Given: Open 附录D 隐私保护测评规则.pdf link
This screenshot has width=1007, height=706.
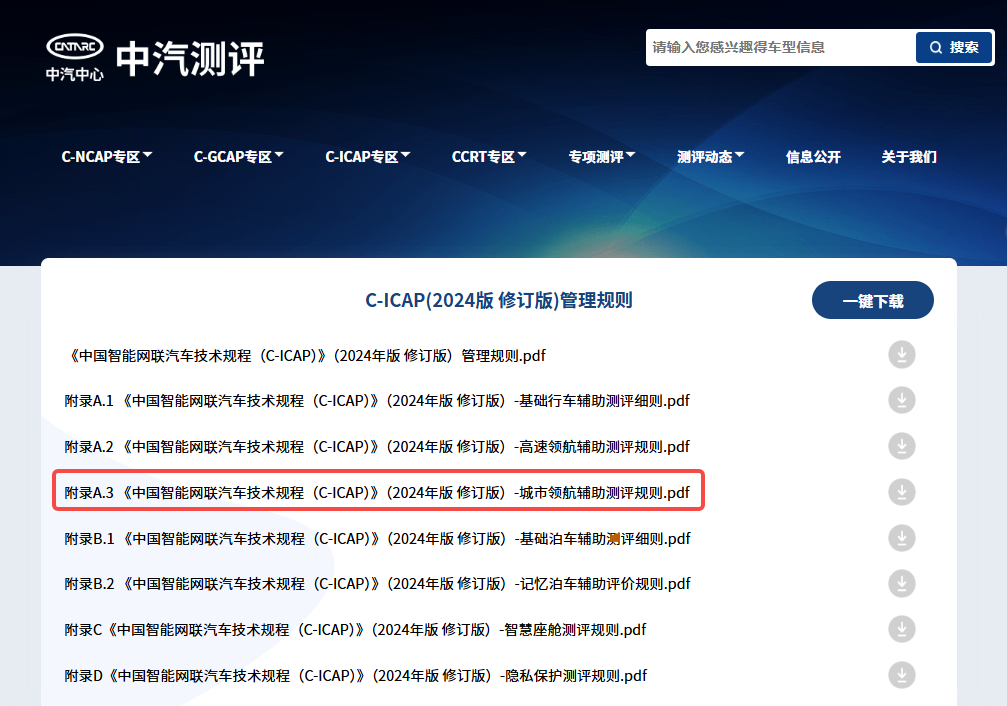Looking at the screenshot, I should coord(356,676).
